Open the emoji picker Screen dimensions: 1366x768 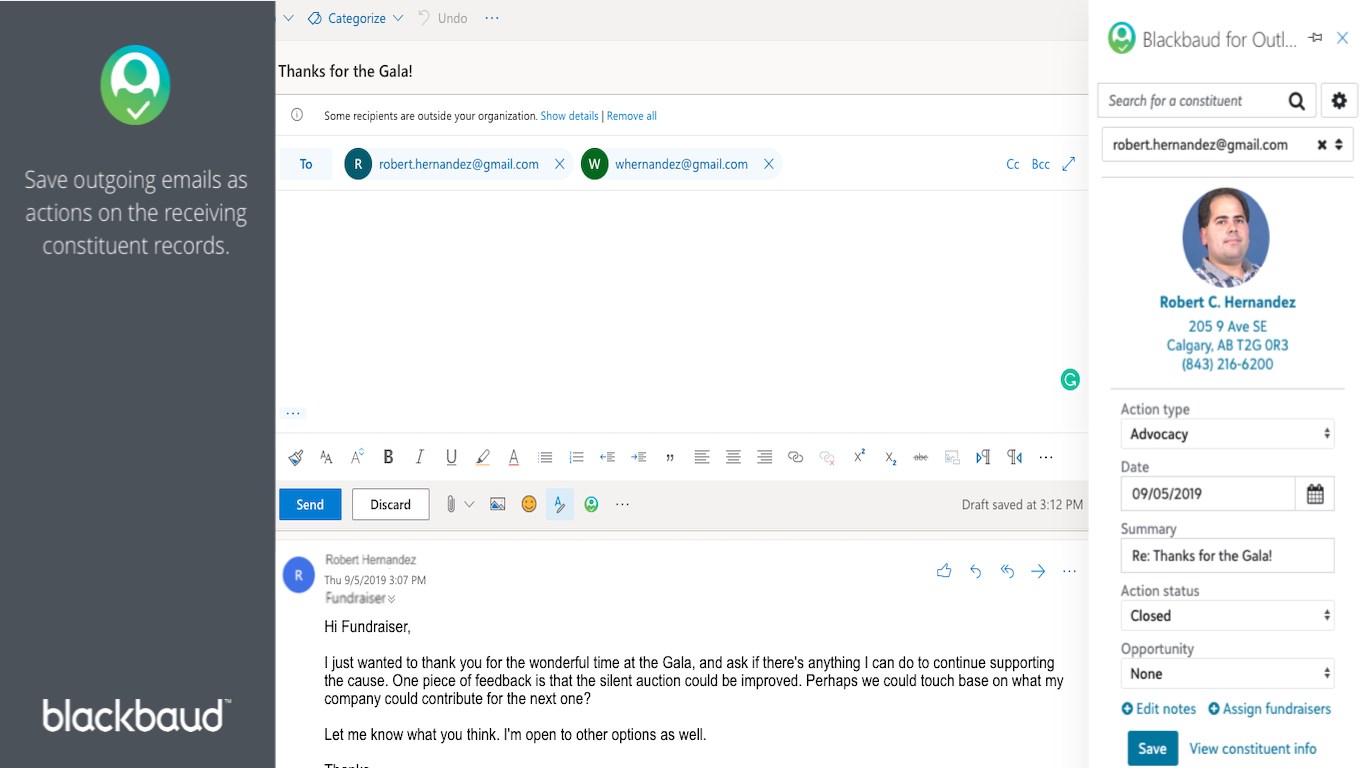(529, 504)
